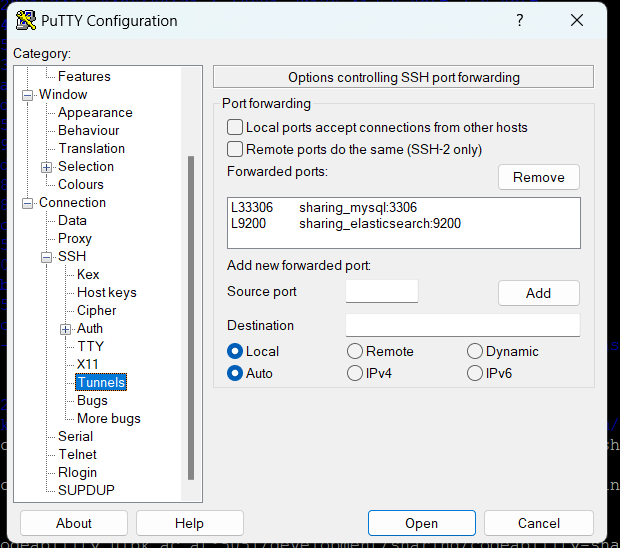The height and width of the screenshot is (548, 620).
Task: Click the Open button
Action: pos(422,523)
